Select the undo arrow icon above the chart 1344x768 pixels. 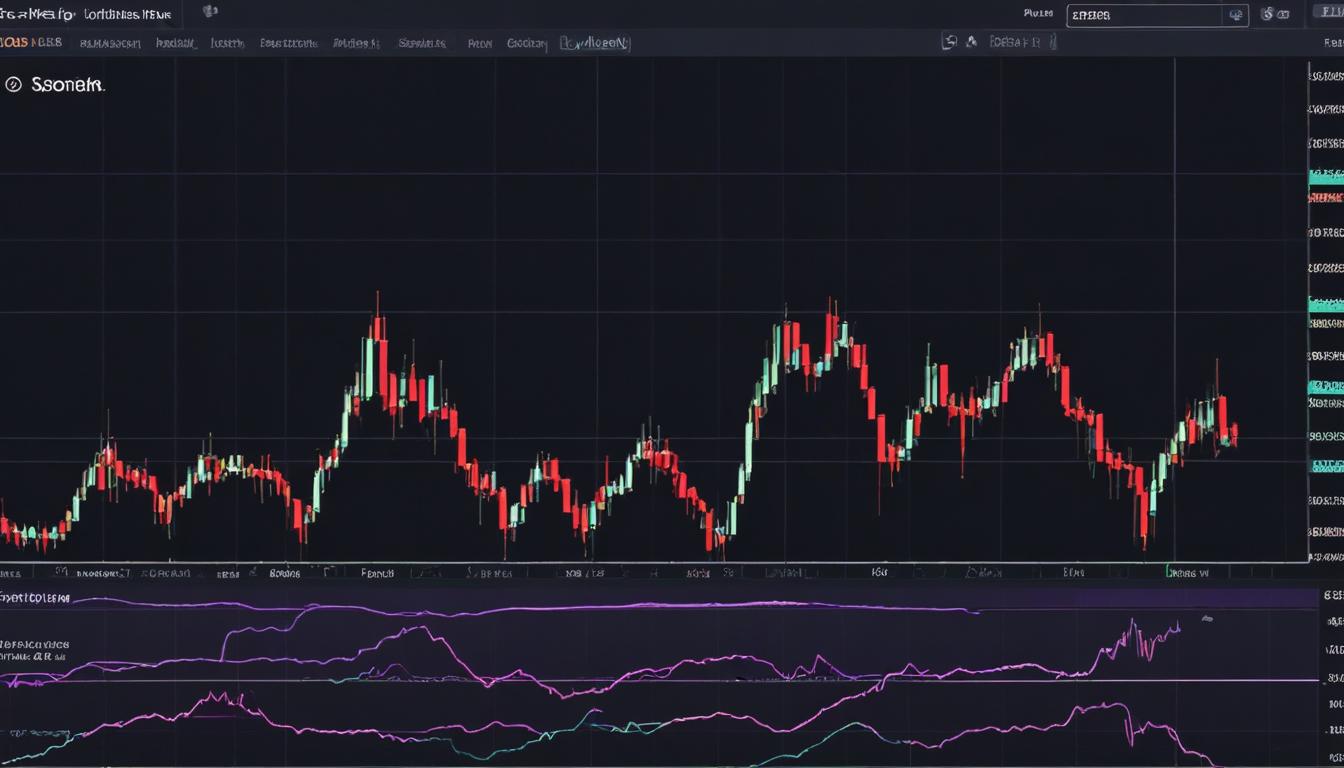(948, 41)
